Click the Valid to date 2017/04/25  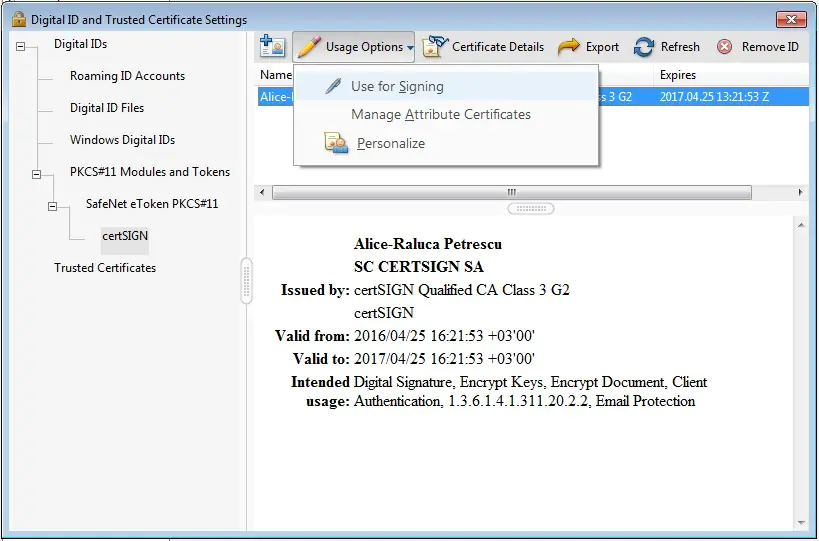tap(444, 359)
